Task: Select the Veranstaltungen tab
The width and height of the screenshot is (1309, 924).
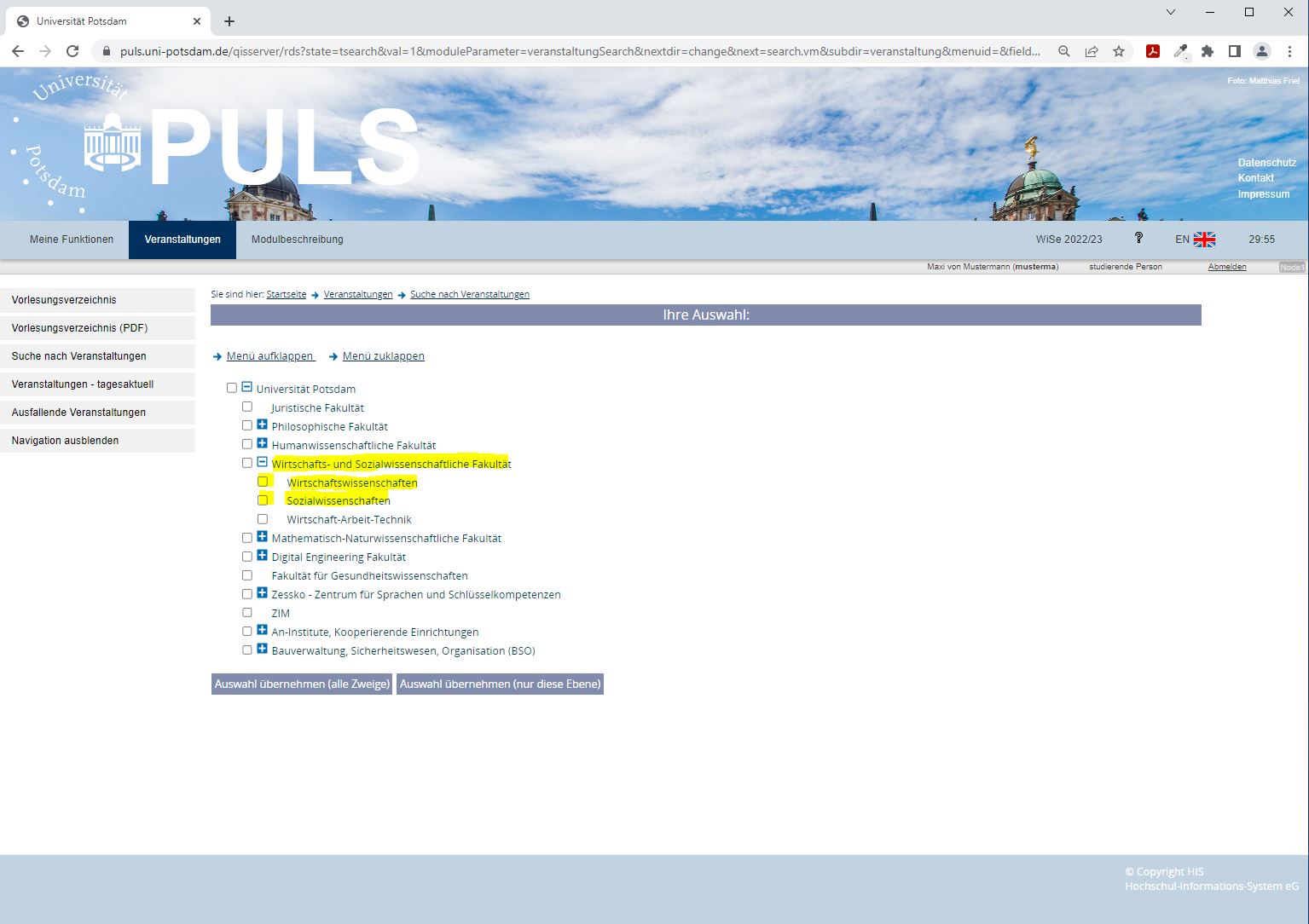Action: click(182, 240)
